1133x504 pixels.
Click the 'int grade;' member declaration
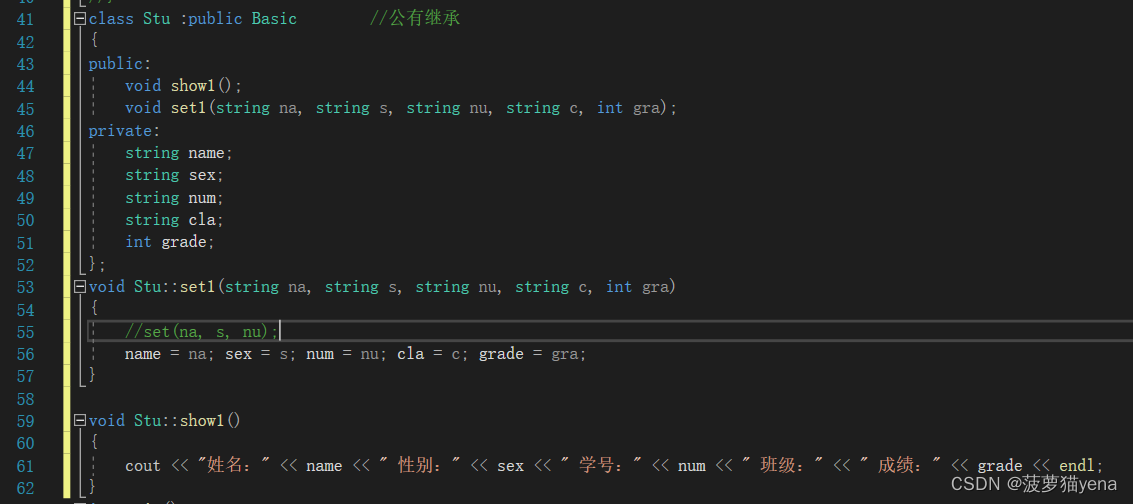point(171,242)
